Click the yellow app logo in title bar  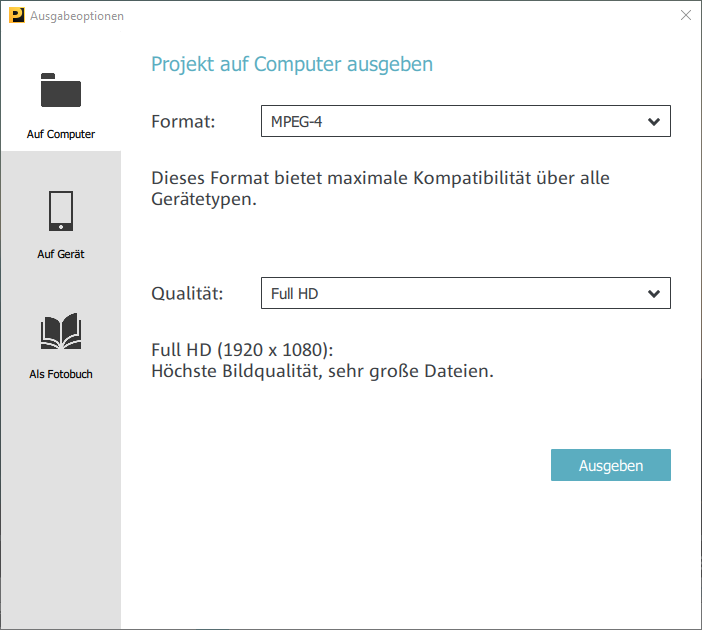coord(15,16)
